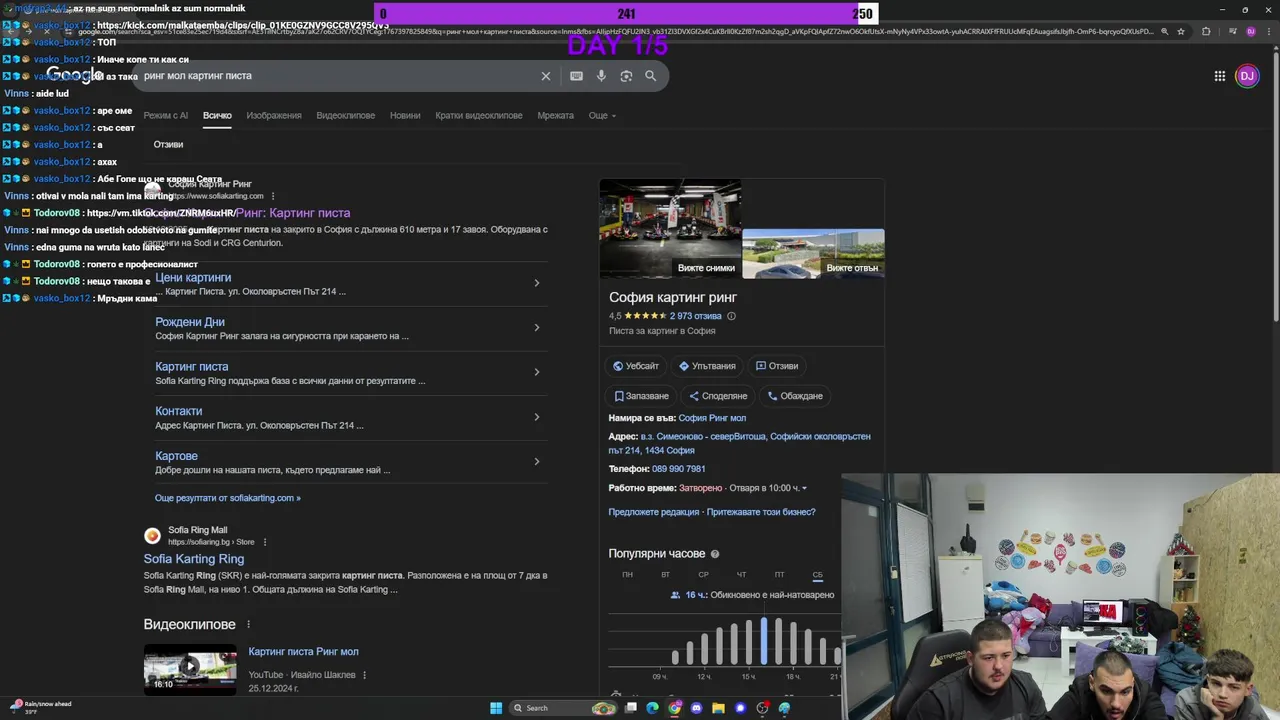Image resolution: width=1280 pixels, height=720 pixels.
Task: Open the Chrome profile DJ toolbar icon
Action: 1251,31
